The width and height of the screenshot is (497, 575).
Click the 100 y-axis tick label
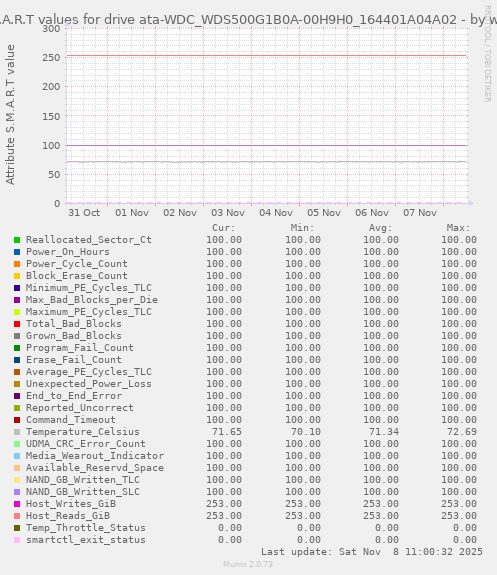(x=51, y=146)
